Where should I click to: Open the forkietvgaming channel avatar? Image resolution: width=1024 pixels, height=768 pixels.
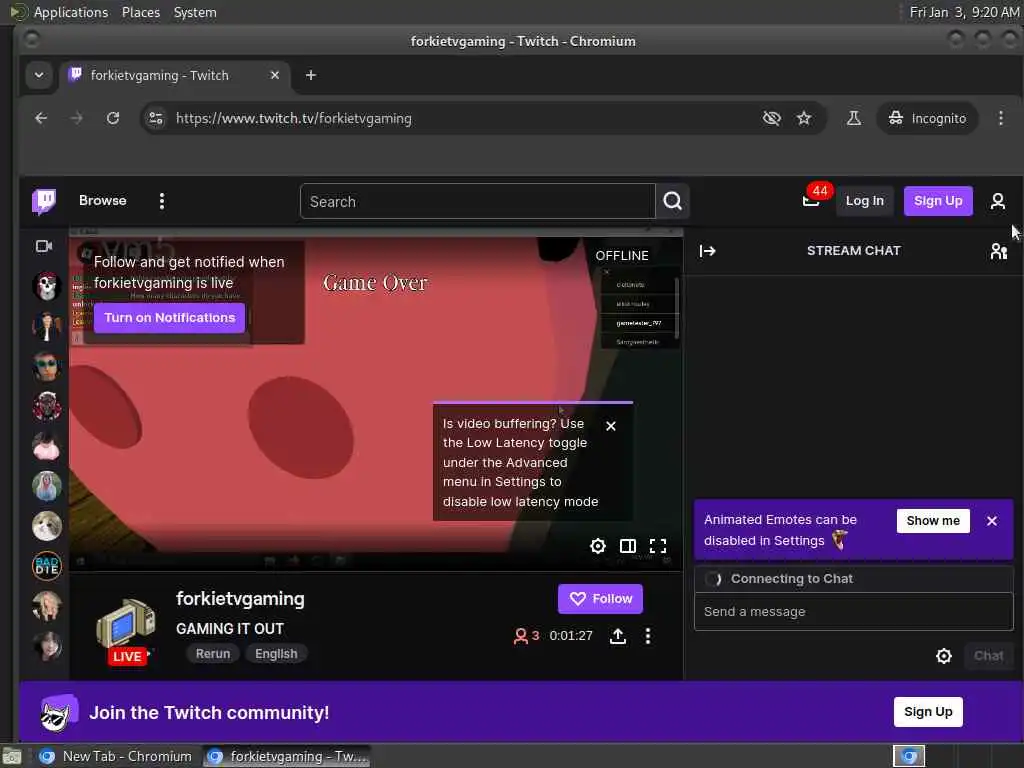pos(126,626)
